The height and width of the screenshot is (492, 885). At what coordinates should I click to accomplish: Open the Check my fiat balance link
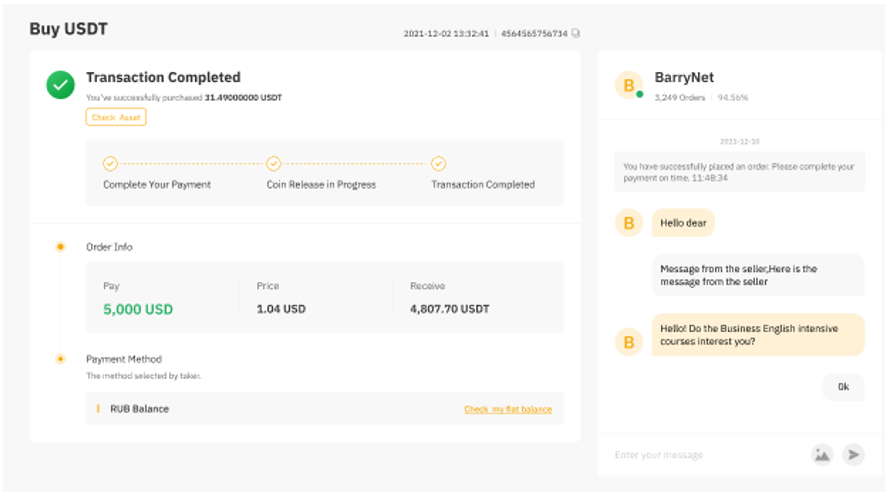(x=507, y=409)
